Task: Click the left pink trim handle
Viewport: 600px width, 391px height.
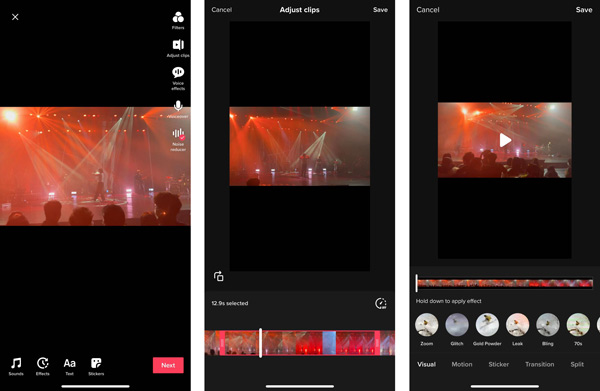Action: [x=222, y=343]
